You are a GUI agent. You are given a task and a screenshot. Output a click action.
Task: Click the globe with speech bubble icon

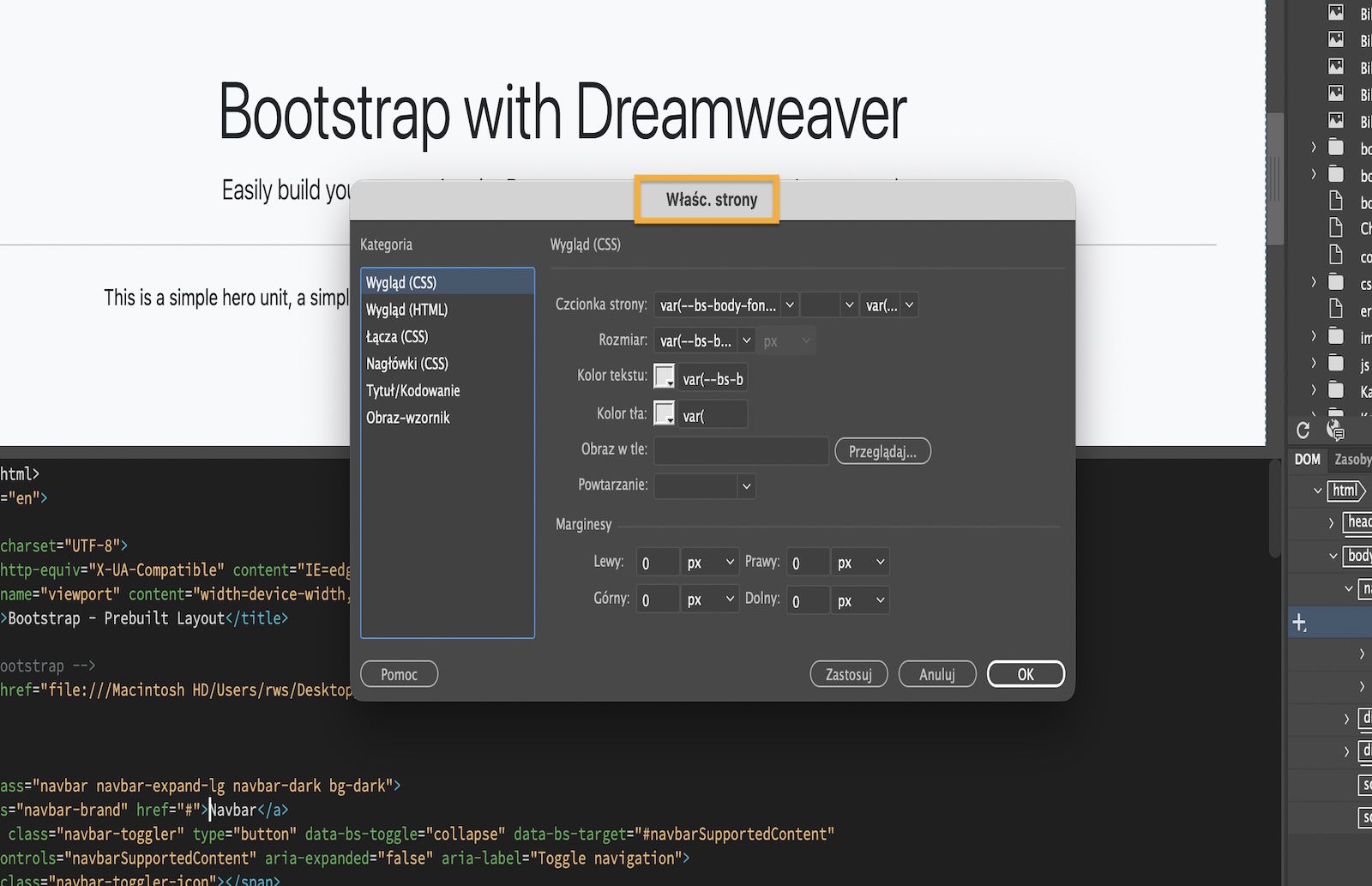tap(1335, 430)
